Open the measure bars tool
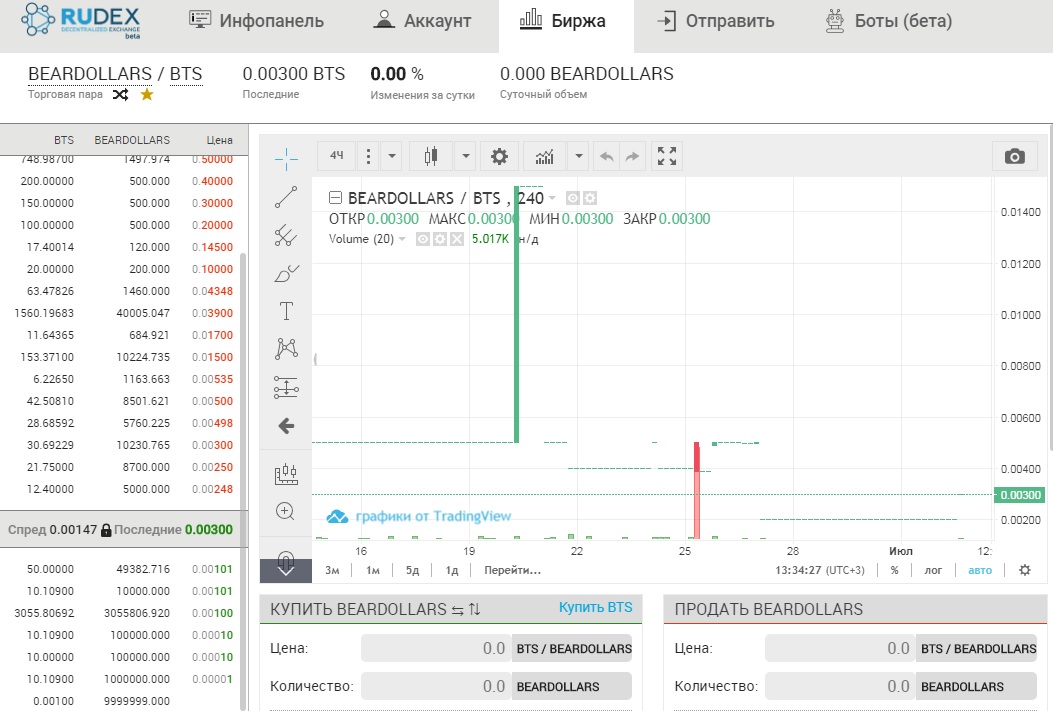Viewport: 1053px width, 711px height. 286,474
